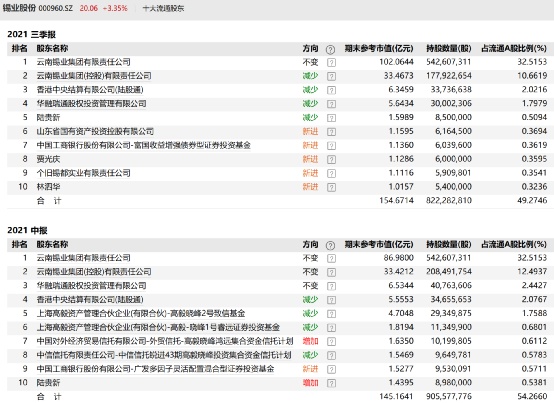
Task: Select holding quantity 177,922,654 cell
Action: tap(449, 76)
